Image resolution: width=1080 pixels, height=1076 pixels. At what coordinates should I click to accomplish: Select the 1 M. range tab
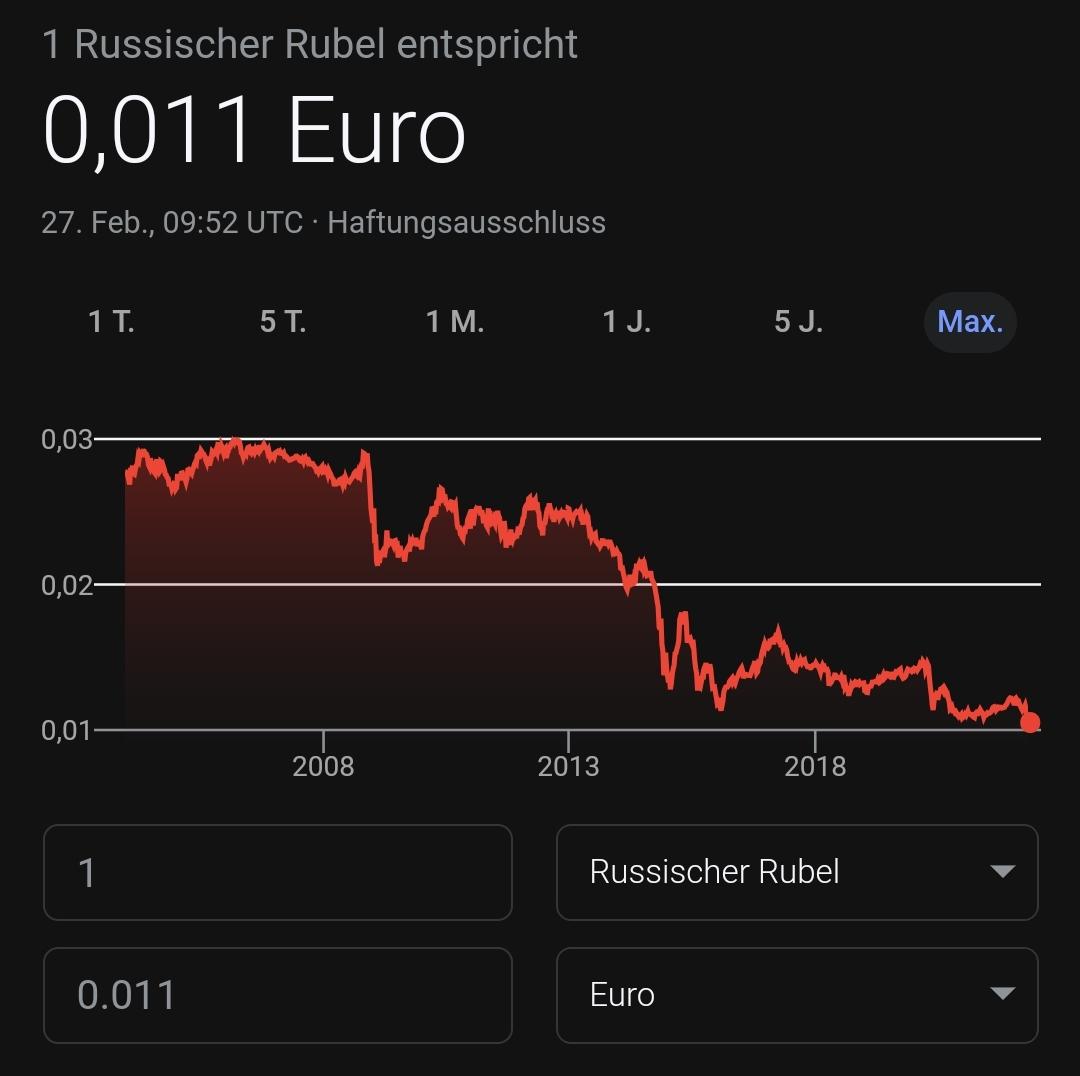coord(455,322)
